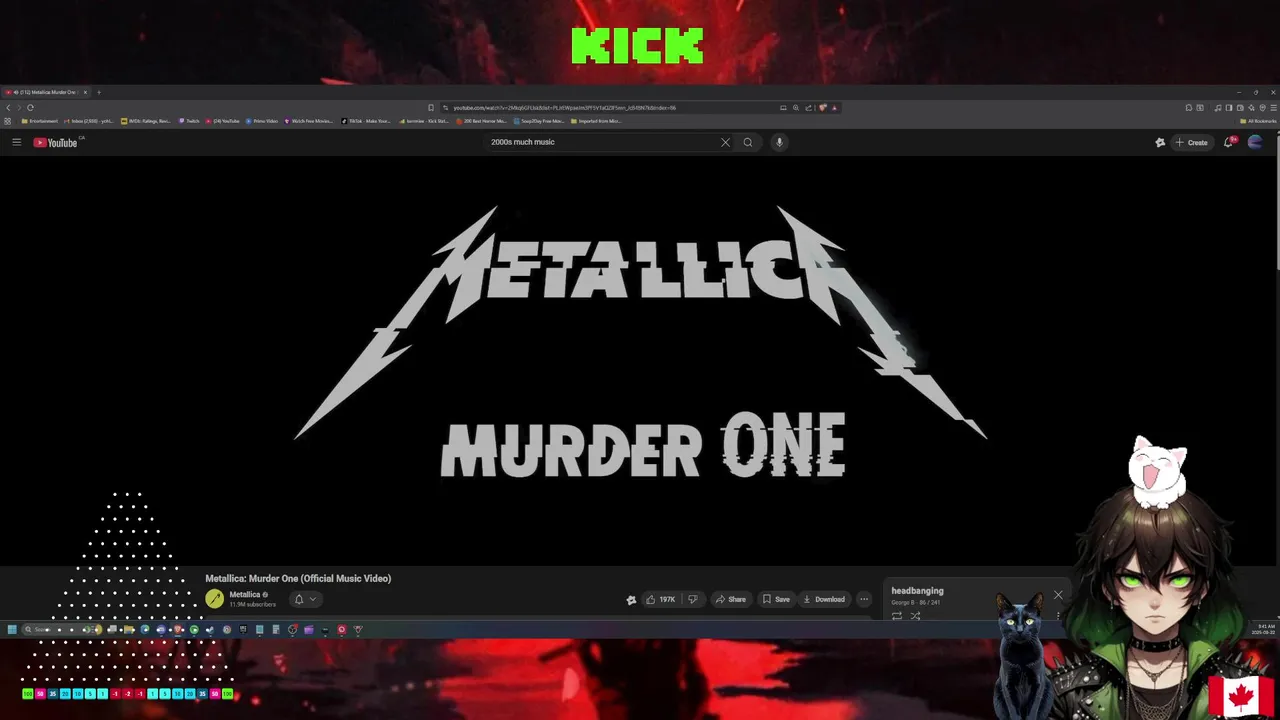Click the zoom magnifier icon in address bar
Image resolution: width=1280 pixels, height=720 pixels.
click(796, 107)
